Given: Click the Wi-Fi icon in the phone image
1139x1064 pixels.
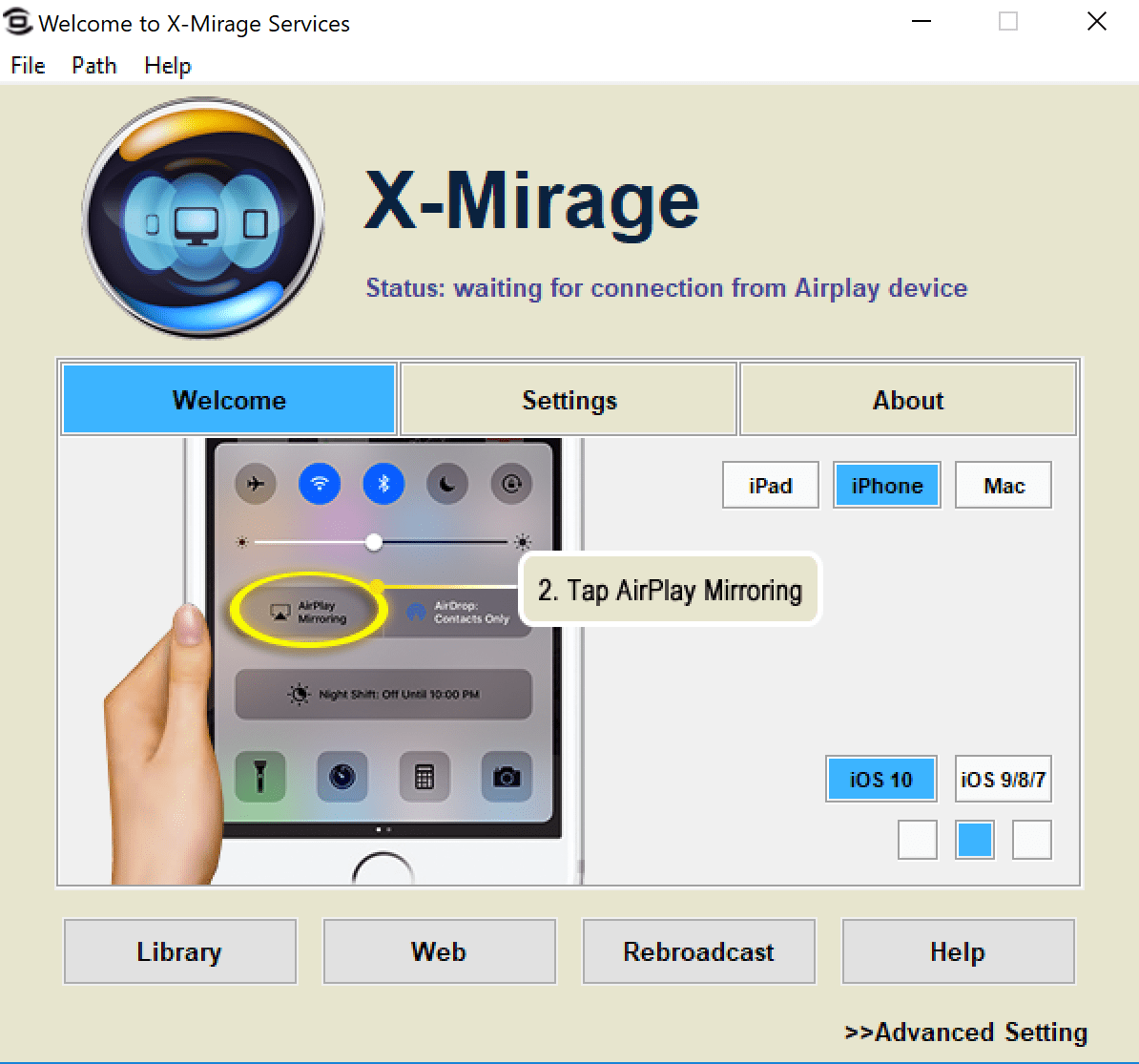Looking at the screenshot, I should tap(320, 483).
